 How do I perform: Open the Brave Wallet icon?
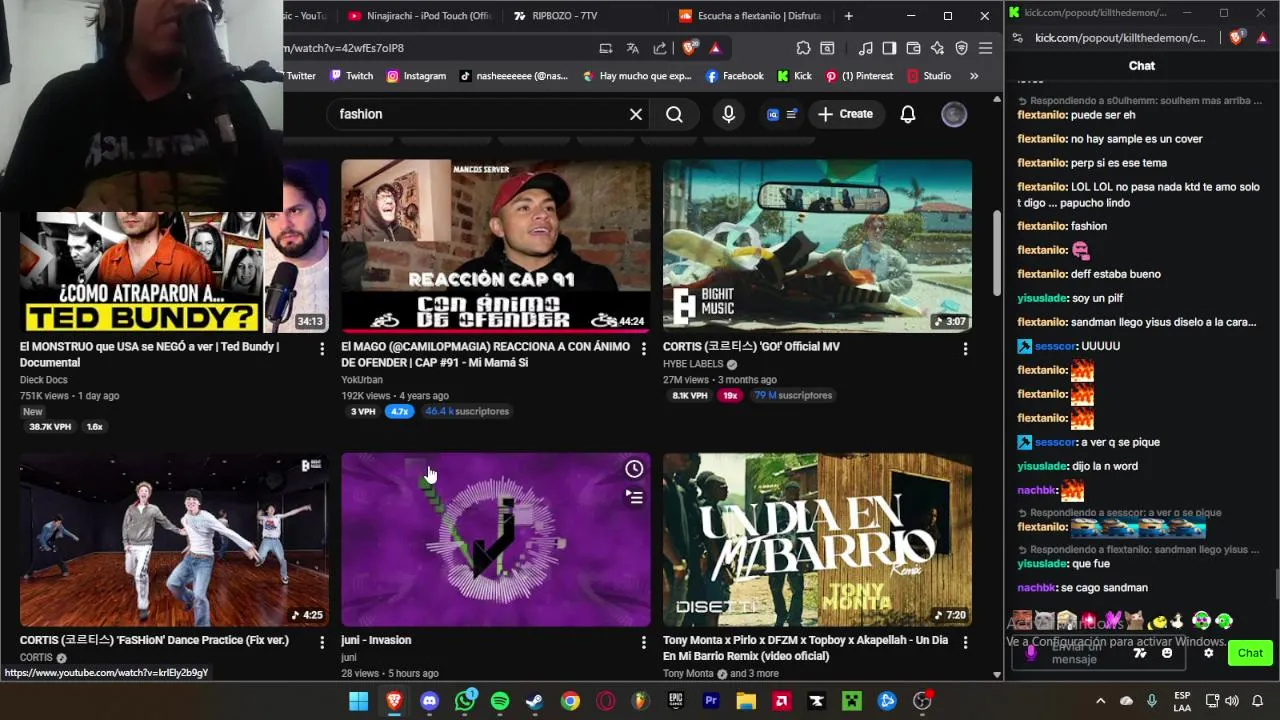coord(913,48)
